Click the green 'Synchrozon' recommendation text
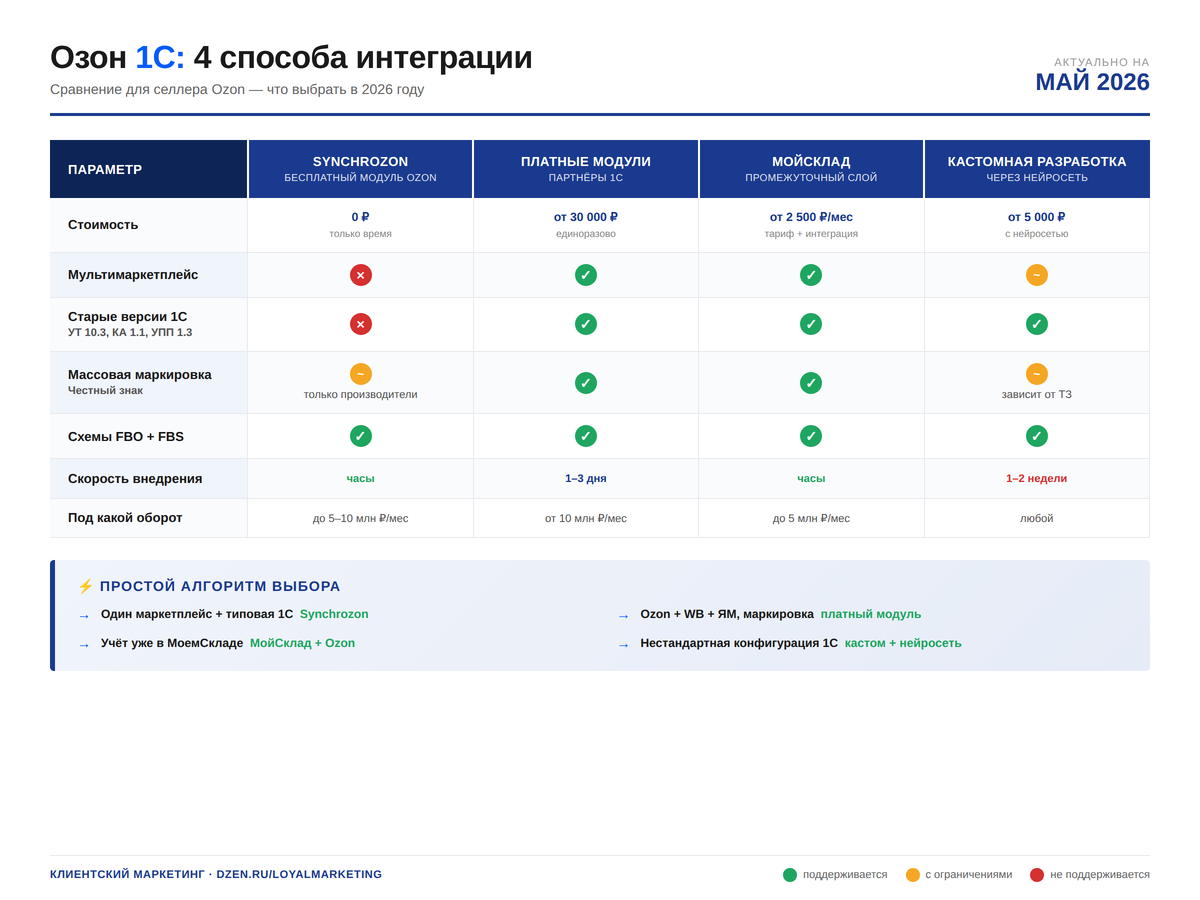 [x=334, y=614]
